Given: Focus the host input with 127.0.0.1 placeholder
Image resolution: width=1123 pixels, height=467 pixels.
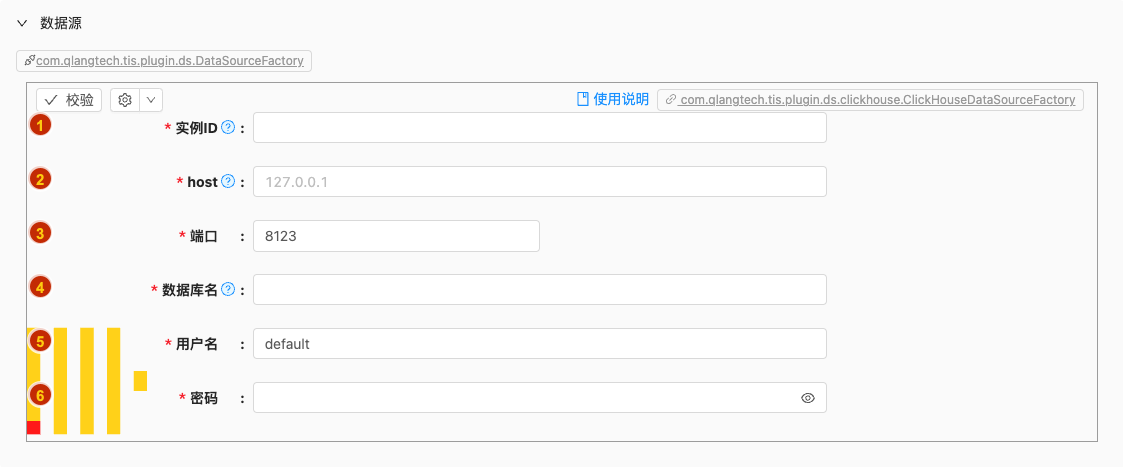Looking at the screenshot, I should 539,182.
